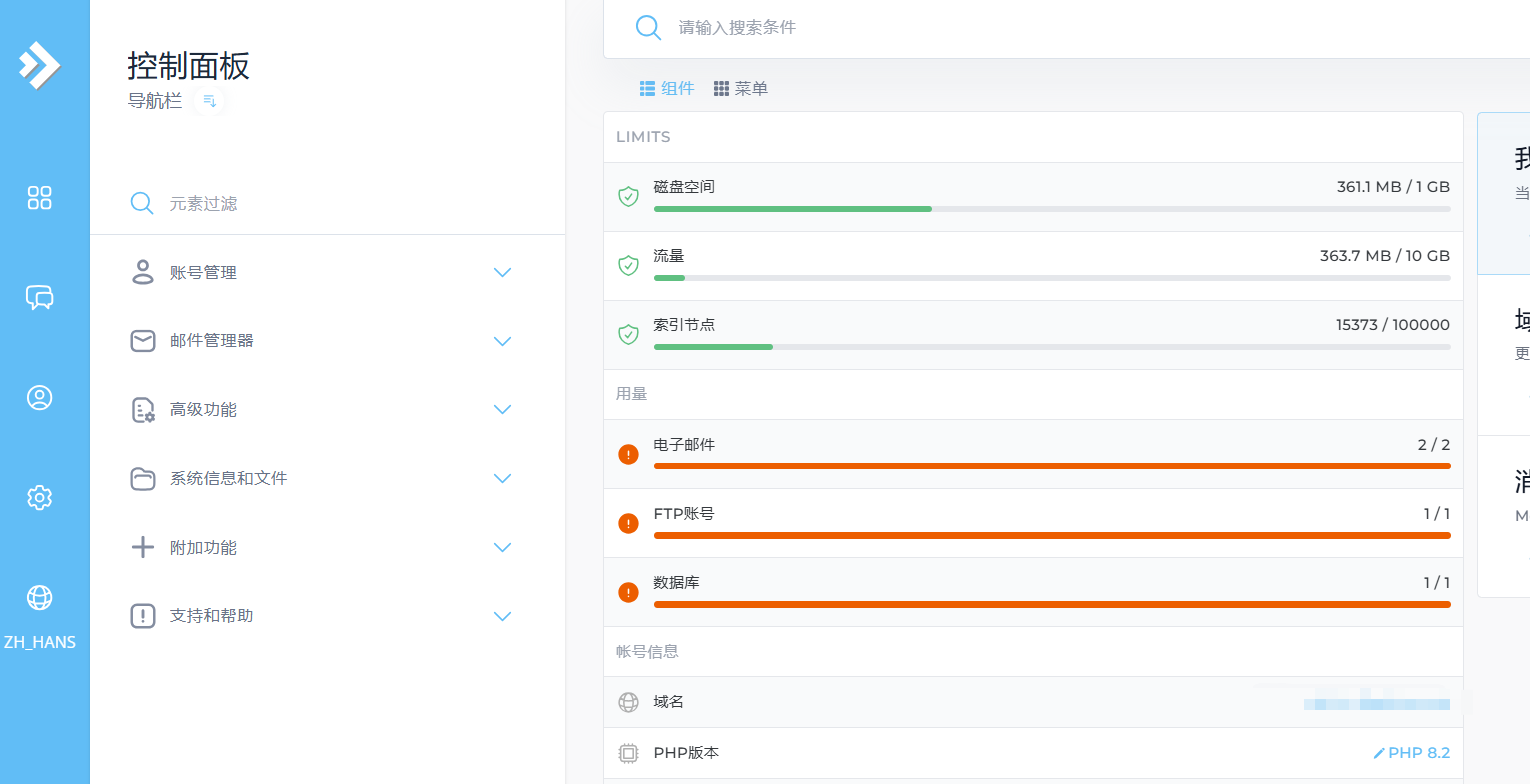The width and height of the screenshot is (1530, 784).
Task: Click the PHP version icon in 帐号信息
Action: click(628, 752)
